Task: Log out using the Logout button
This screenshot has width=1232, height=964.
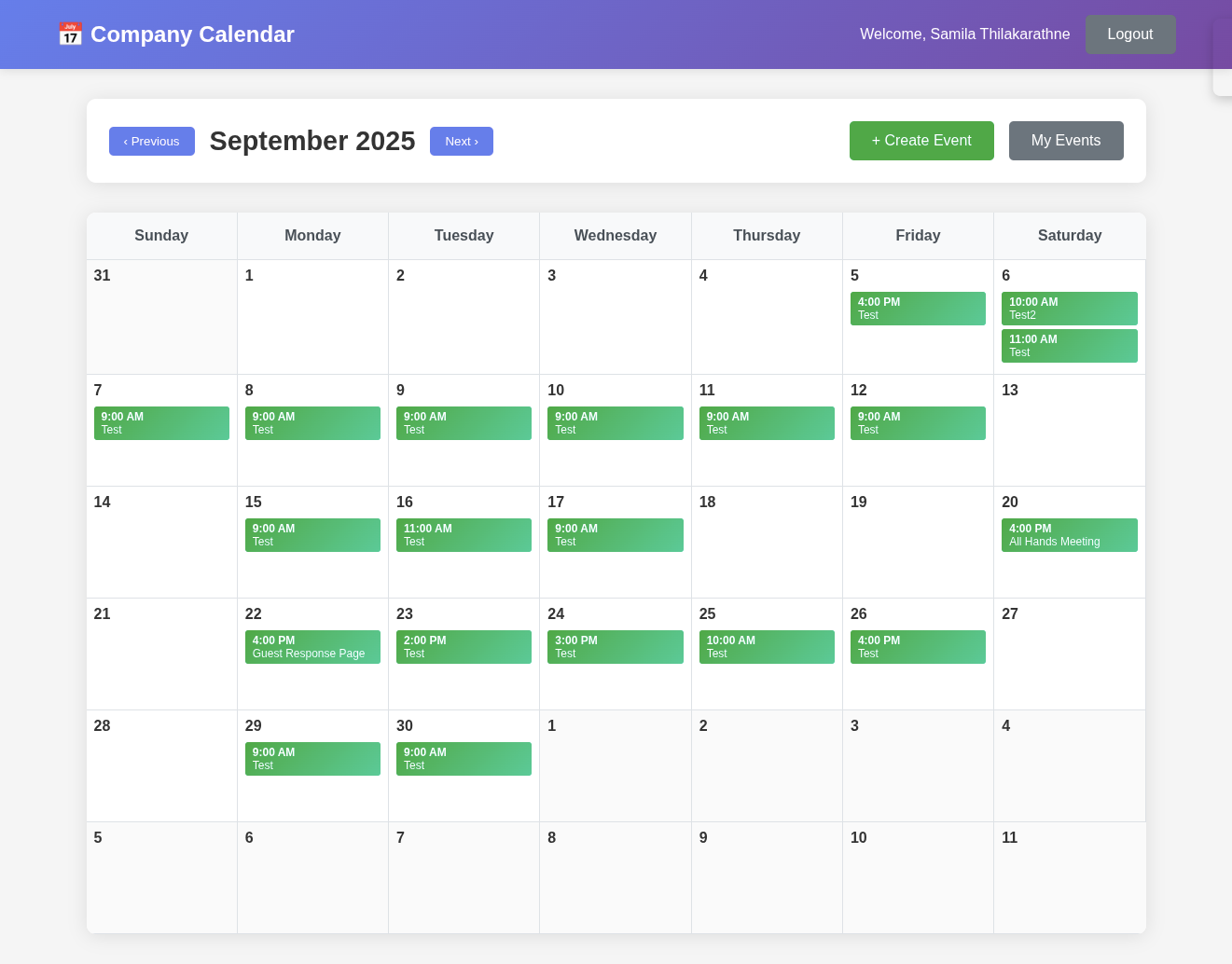Action: click(1129, 34)
